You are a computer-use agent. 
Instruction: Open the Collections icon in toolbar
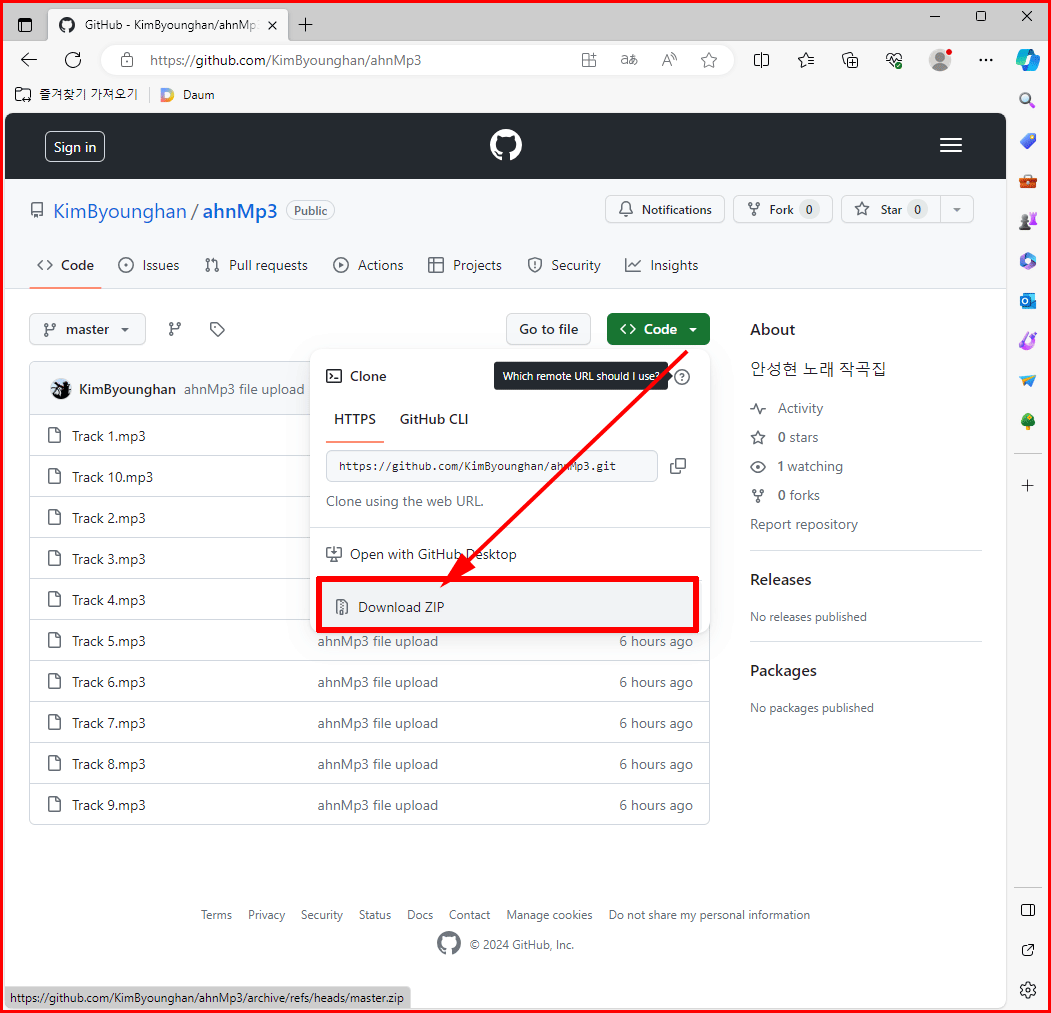click(x=850, y=60)
